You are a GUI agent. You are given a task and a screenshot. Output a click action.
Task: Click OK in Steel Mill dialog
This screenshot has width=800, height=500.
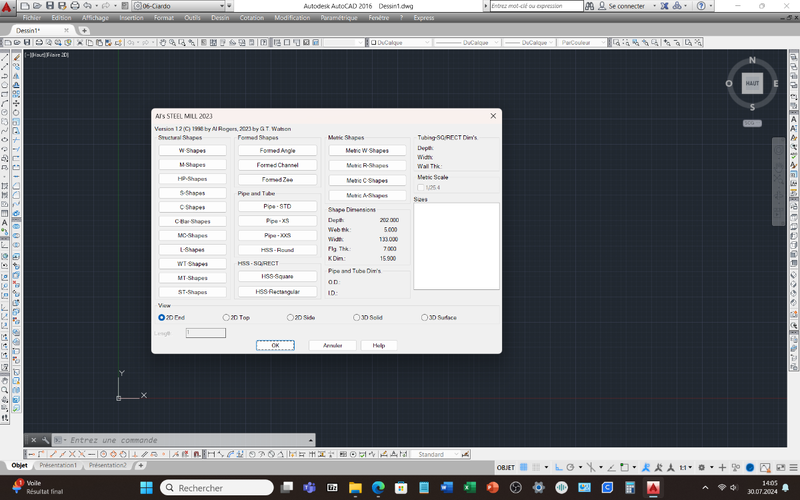[275, 345]
